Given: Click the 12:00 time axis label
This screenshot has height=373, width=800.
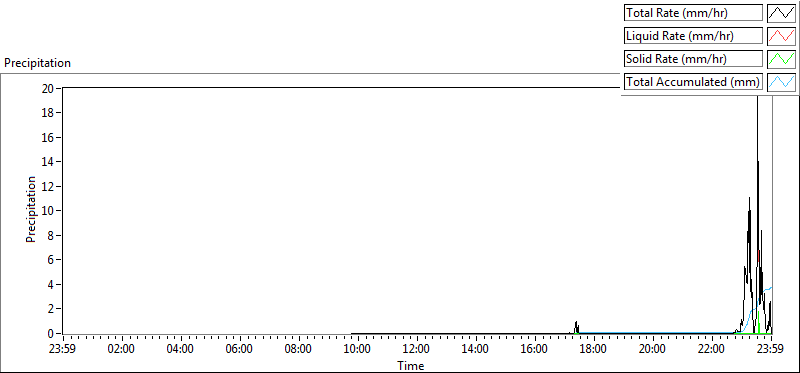Looking at the screenshot, I should coord(417,350).
